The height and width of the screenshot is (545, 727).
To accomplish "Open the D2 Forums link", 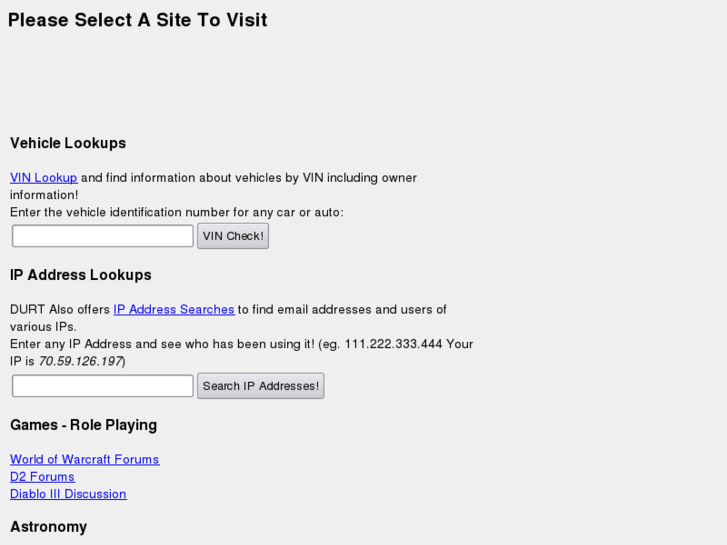I will 42,477.
